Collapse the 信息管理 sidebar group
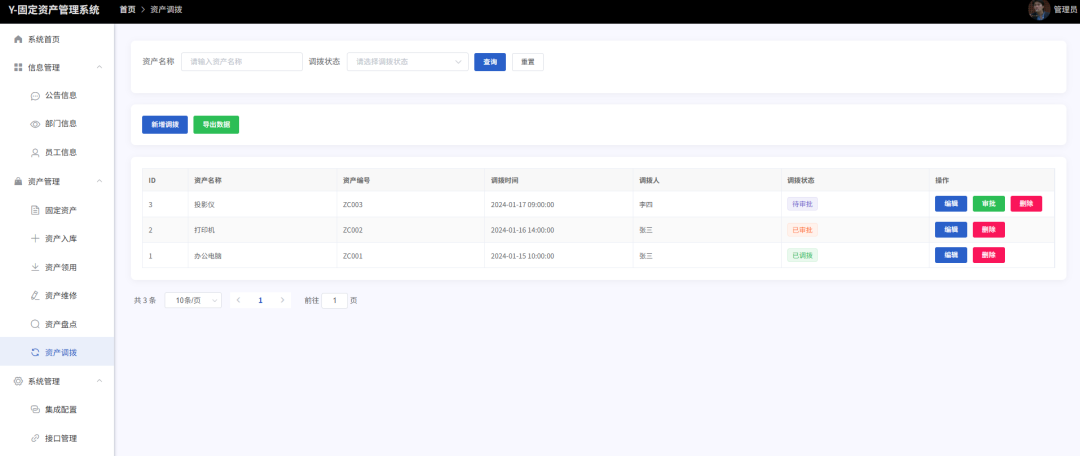 click(99, 67)
